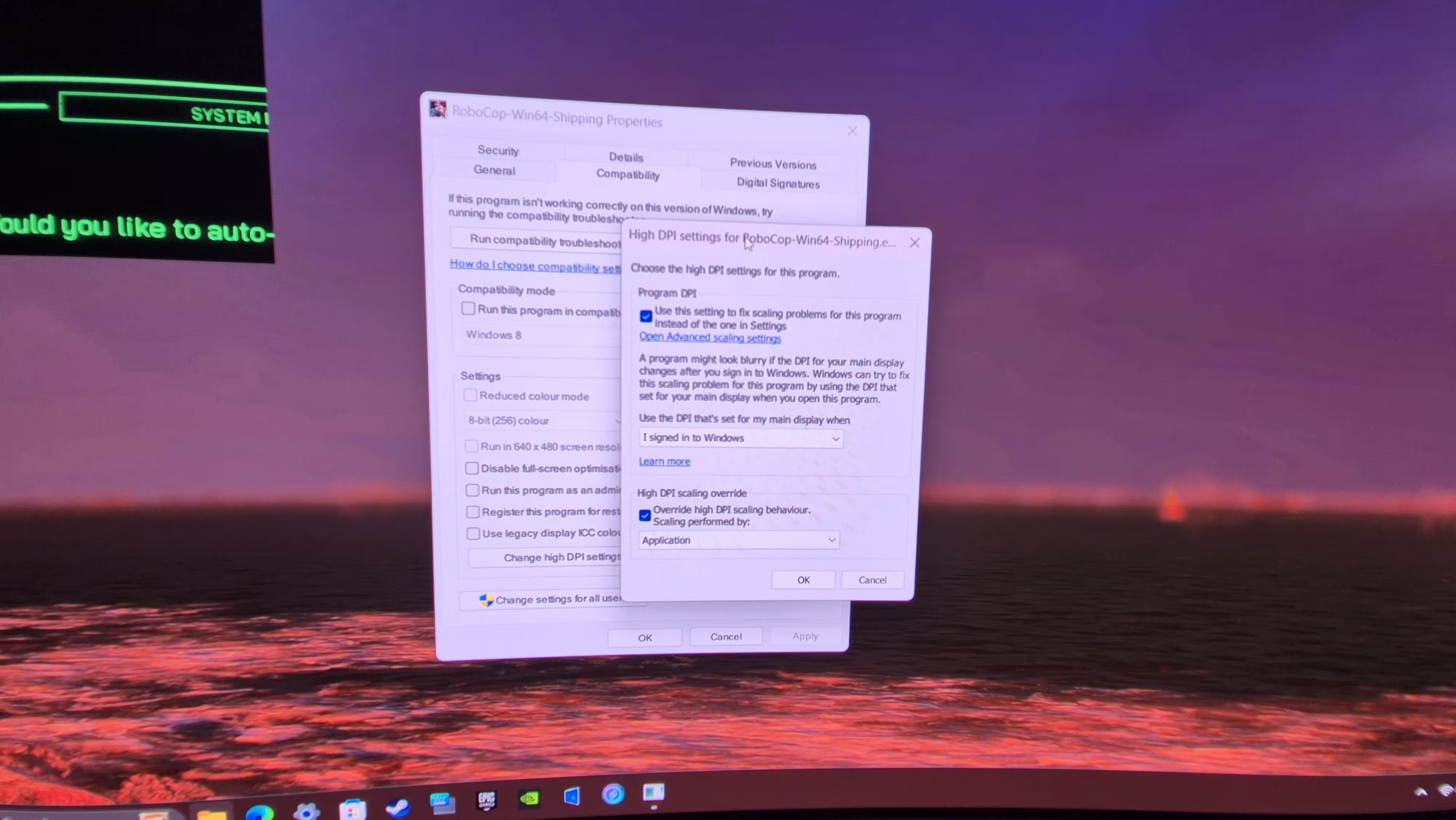Open the blue window icon on taskbar
Image resolution: width=1456 pixels, height=820 pixels.
[571, 796]
